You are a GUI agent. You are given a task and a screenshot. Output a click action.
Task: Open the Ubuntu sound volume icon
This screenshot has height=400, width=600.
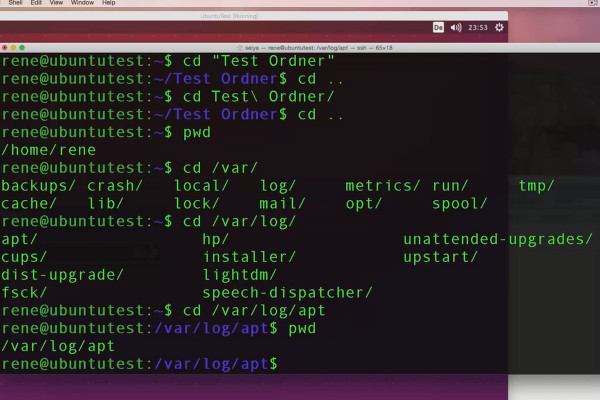(x=456, y=28)
